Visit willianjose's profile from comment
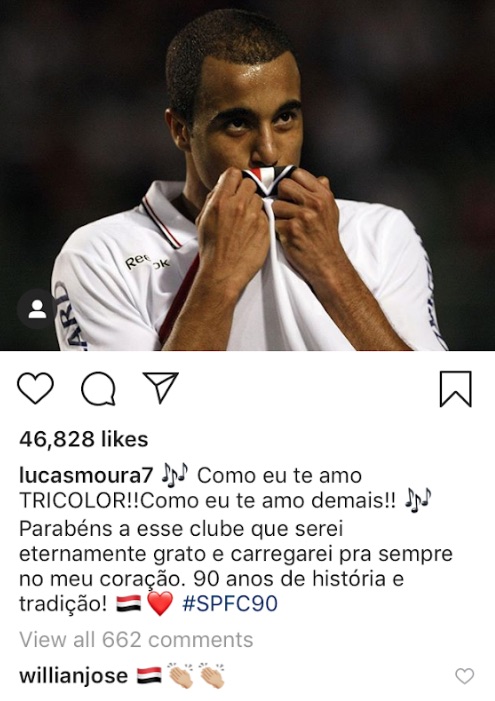The image size is (495, 701). pos(73,676)
